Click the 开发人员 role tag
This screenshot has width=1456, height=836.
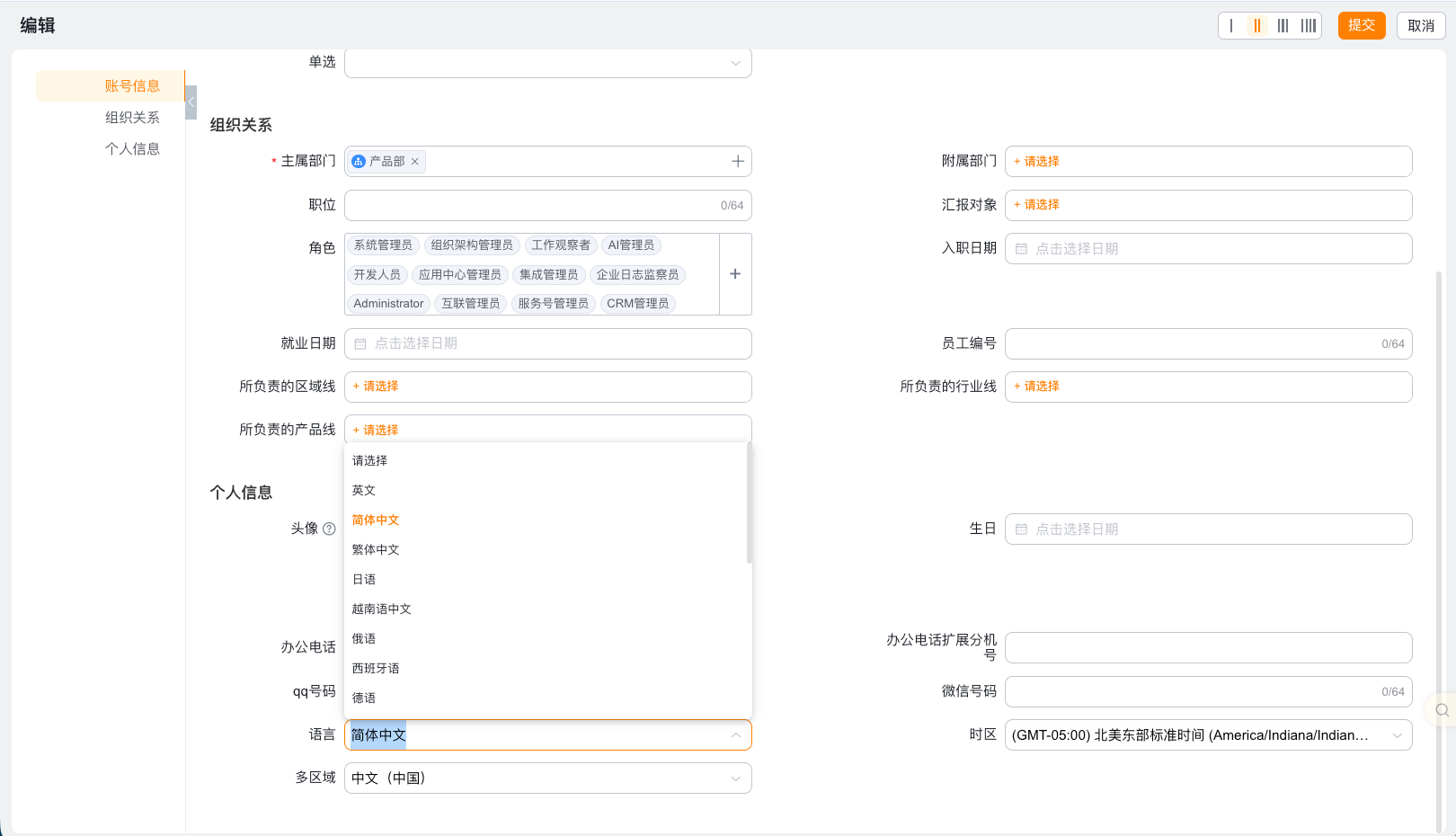377,275
